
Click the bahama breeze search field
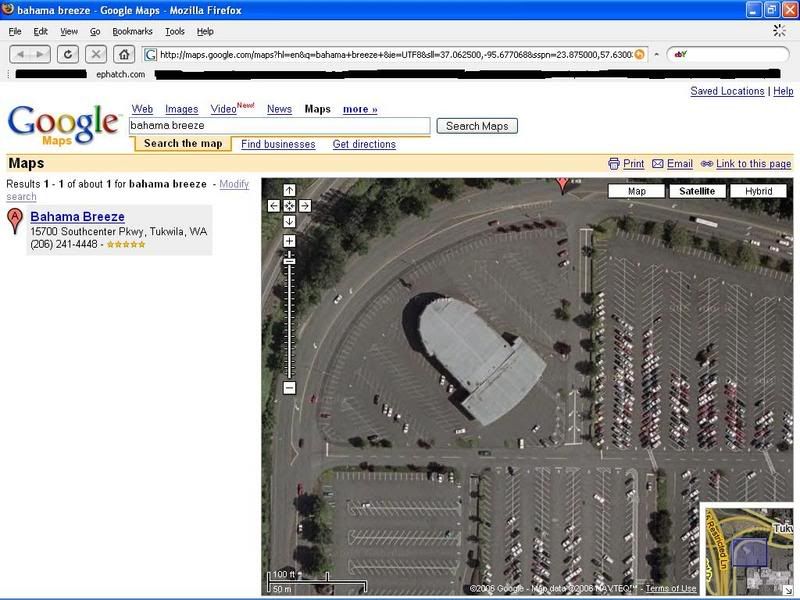(x=280, y=126)
